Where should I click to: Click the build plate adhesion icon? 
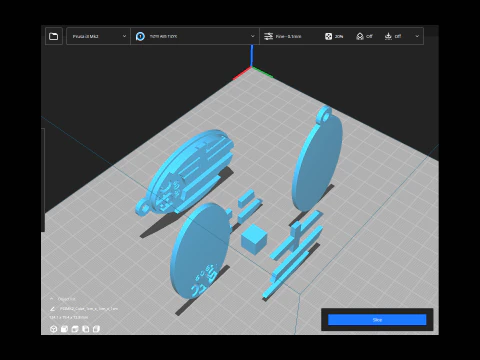click(388, 36)
